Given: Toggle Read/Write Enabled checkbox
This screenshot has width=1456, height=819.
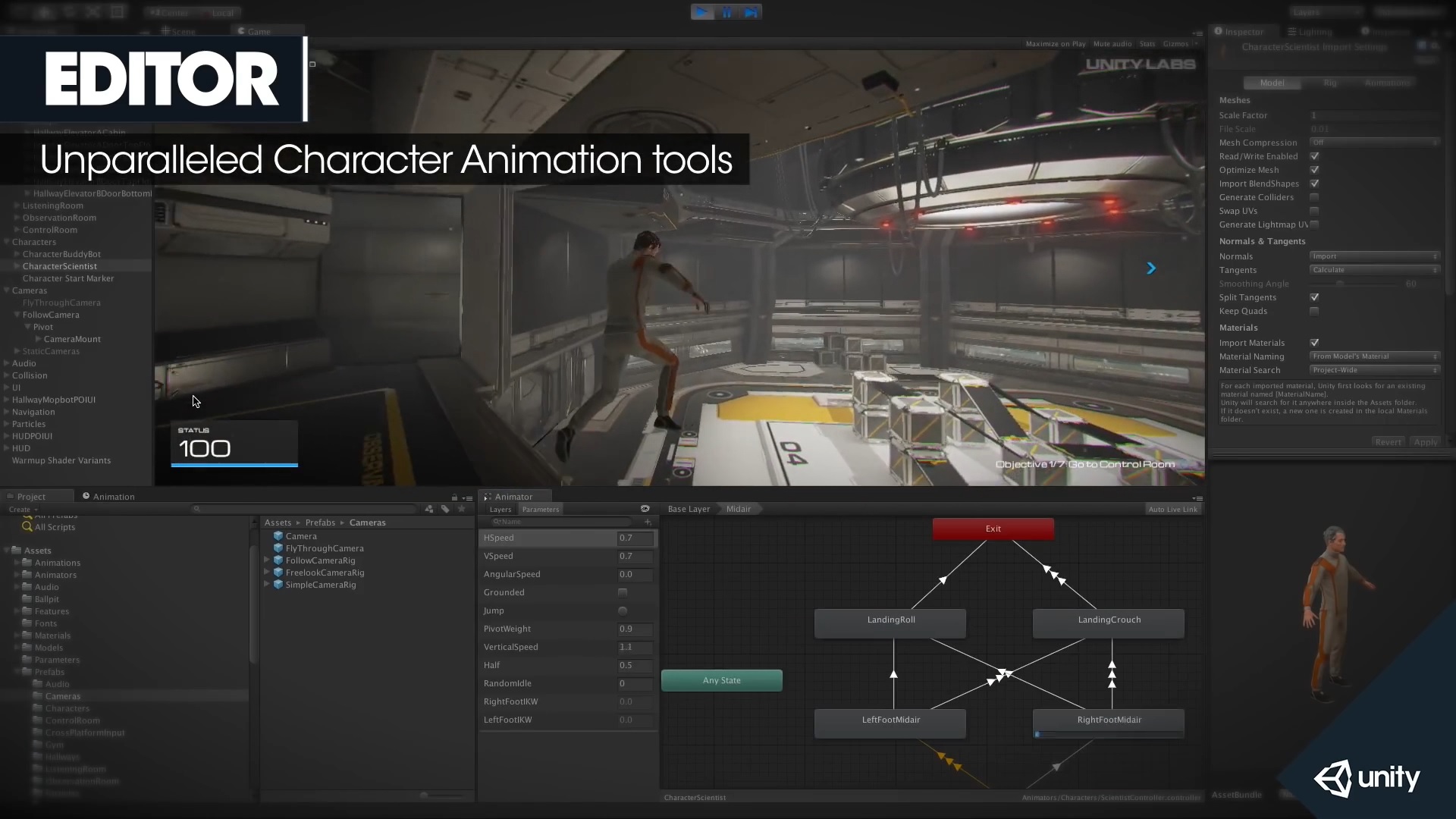Looking at the screenshot, I should point(1314,156).
